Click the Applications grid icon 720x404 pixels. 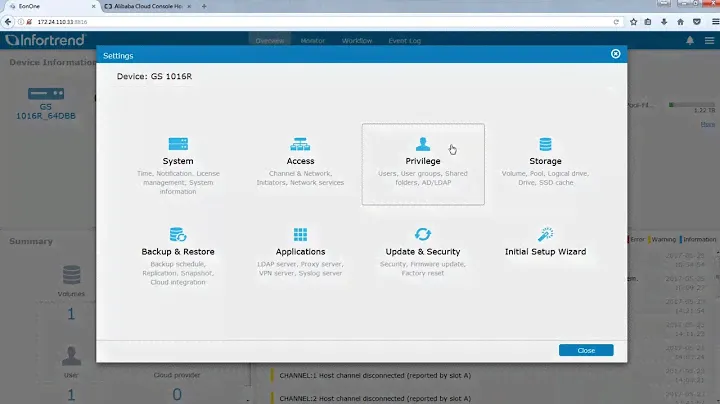300,234
